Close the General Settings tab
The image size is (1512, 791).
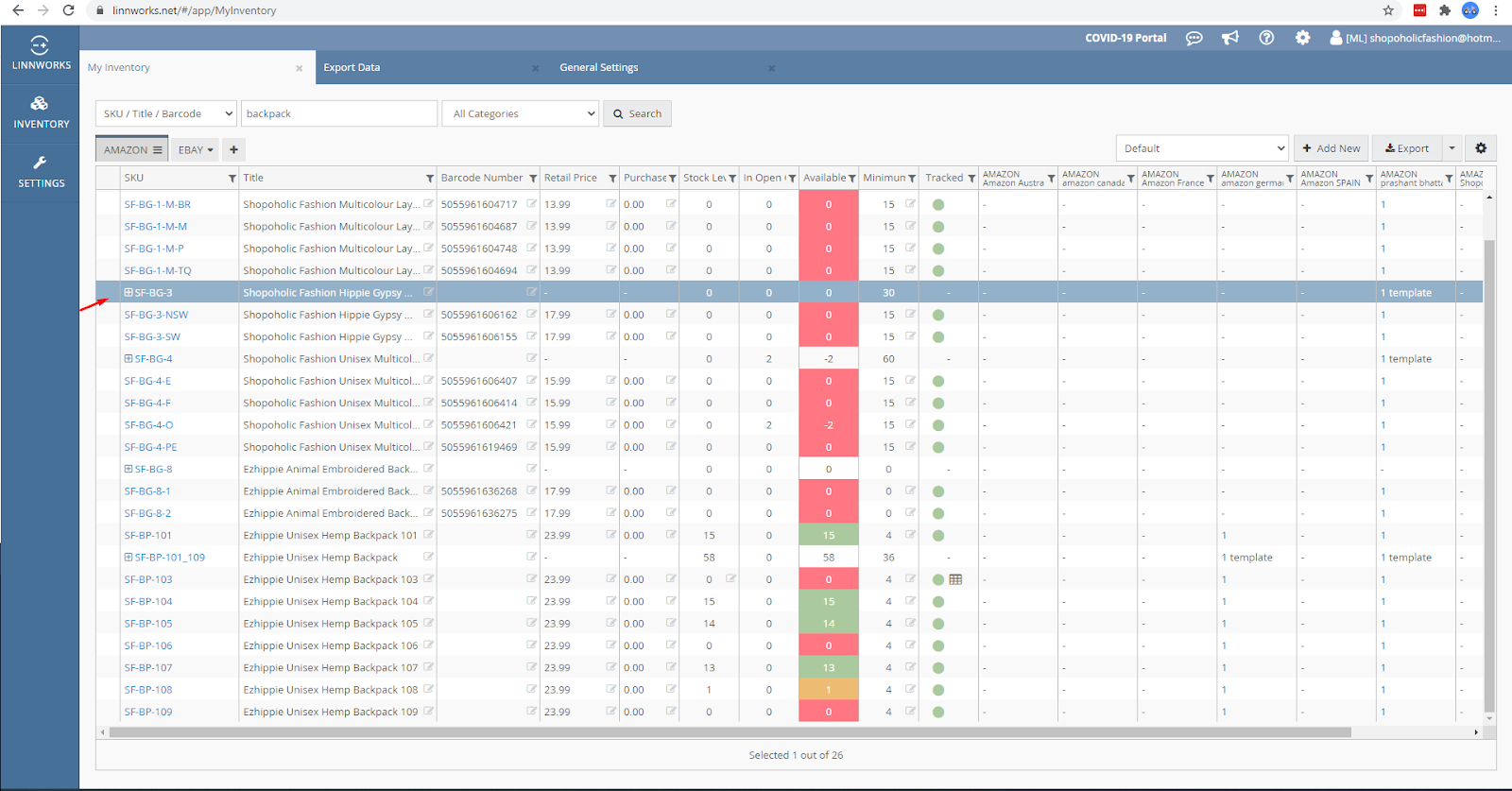[772, 68]
